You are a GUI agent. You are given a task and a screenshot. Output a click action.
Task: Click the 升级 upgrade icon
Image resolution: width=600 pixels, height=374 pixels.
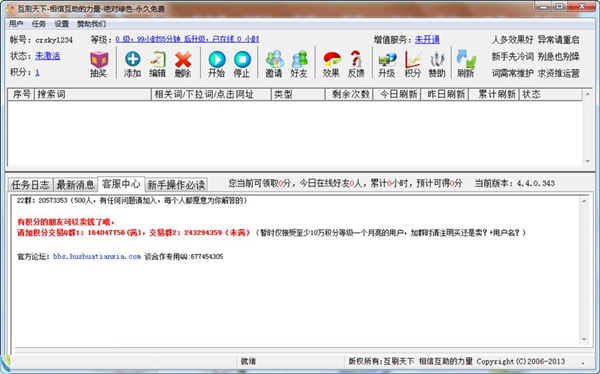387,59
